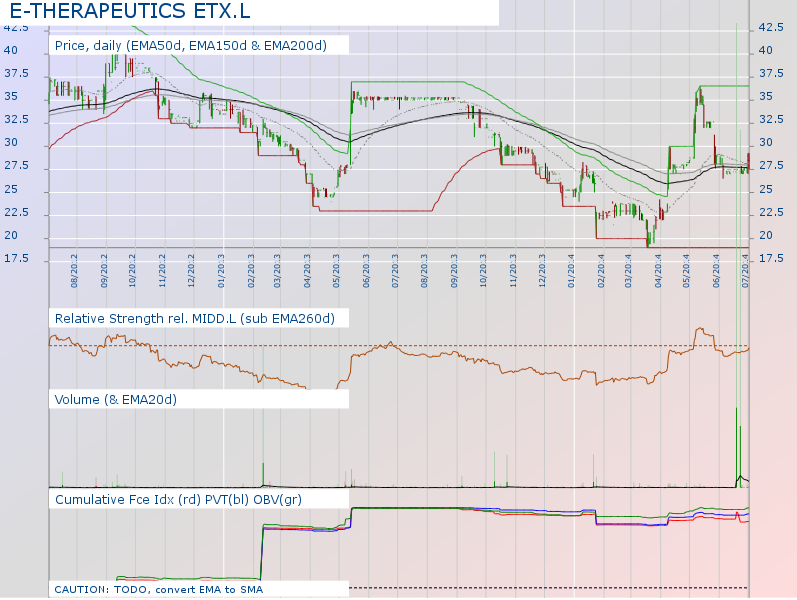This screenshot has height=600, width=797.
Task: Click the 06/2024 date label on x-axis
Action: pyautogui.click(x=717, y=271)
